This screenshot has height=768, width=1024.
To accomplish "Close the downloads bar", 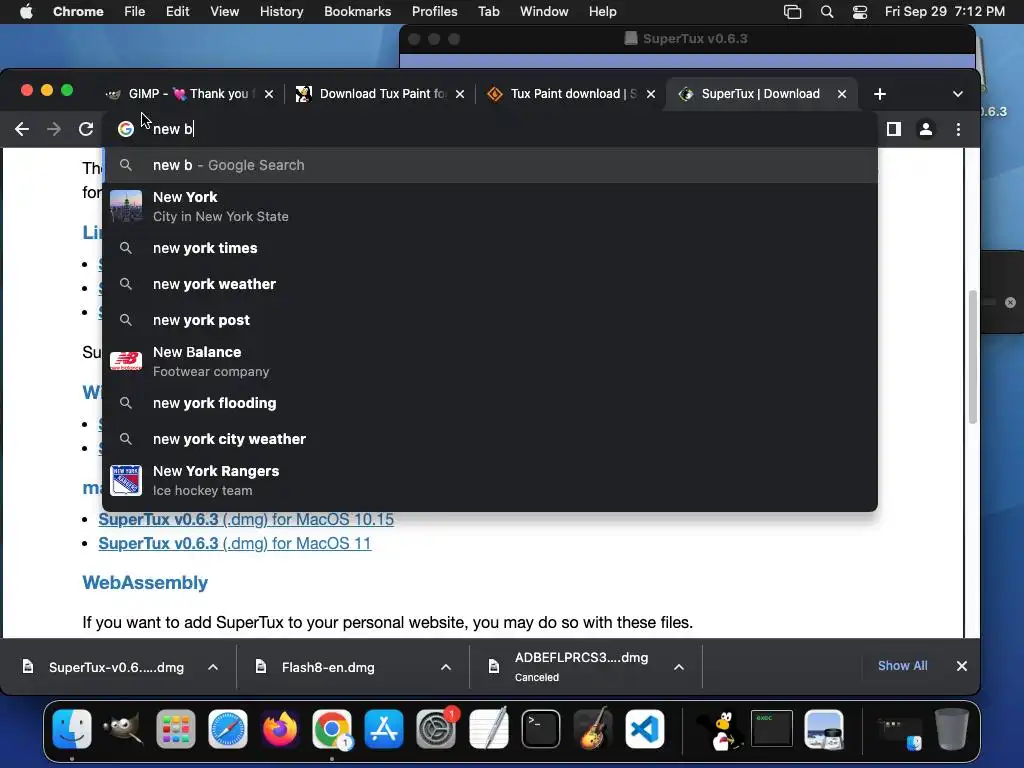I will 961,665.
